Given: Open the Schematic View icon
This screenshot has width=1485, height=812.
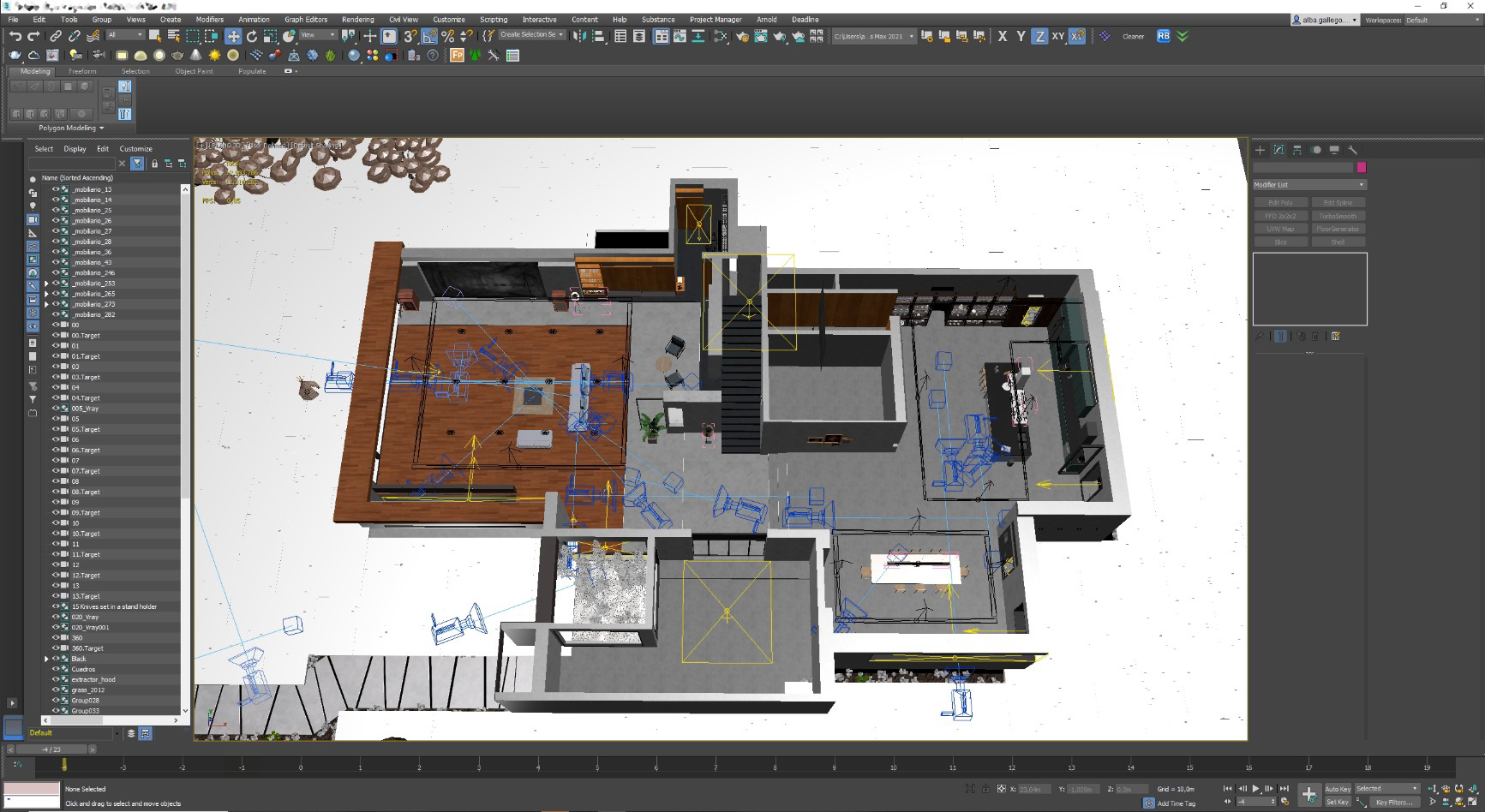Looking at the screenshot, I should 698,36.
